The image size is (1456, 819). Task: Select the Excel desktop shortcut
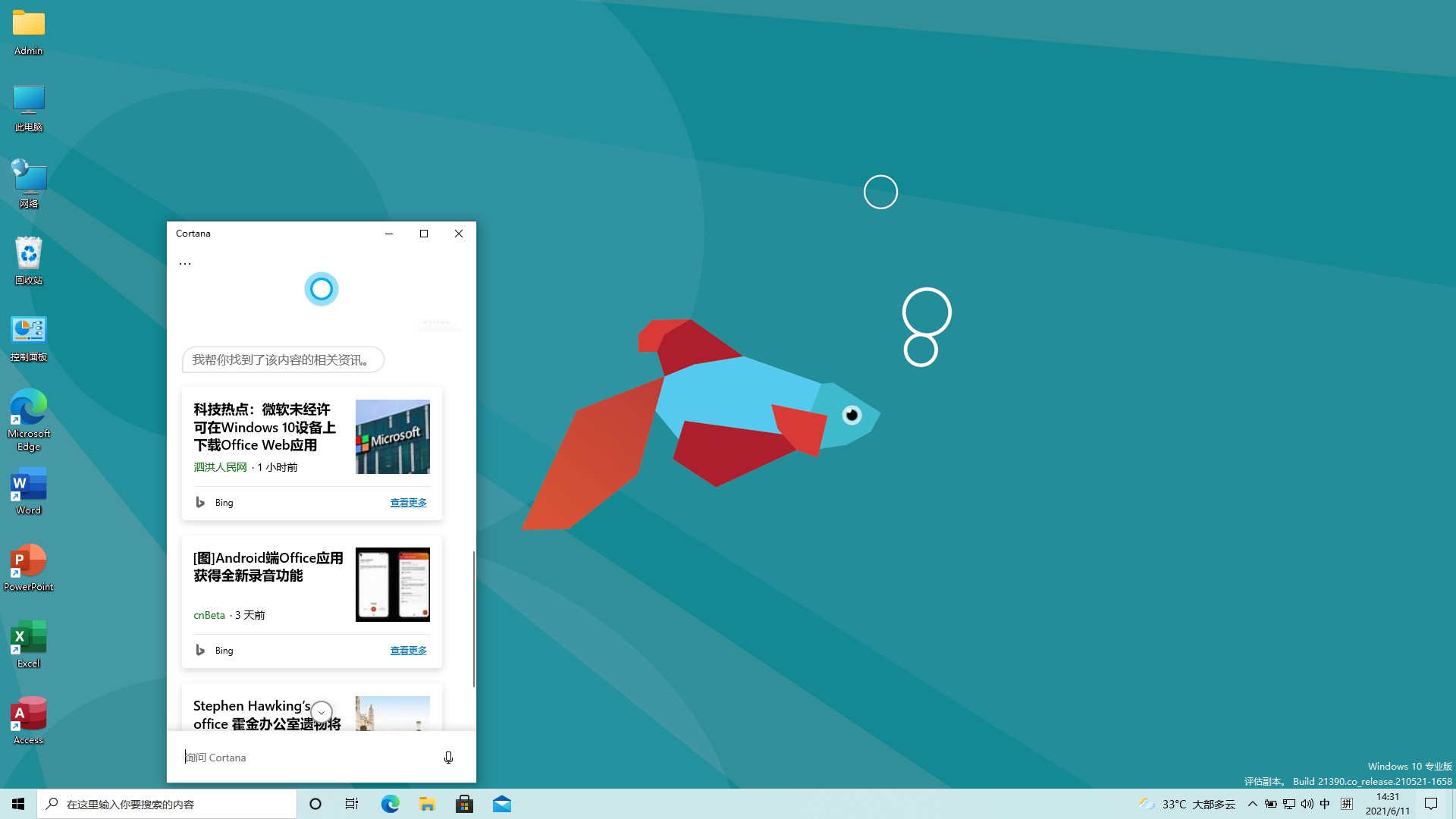(x=29, y=645)
